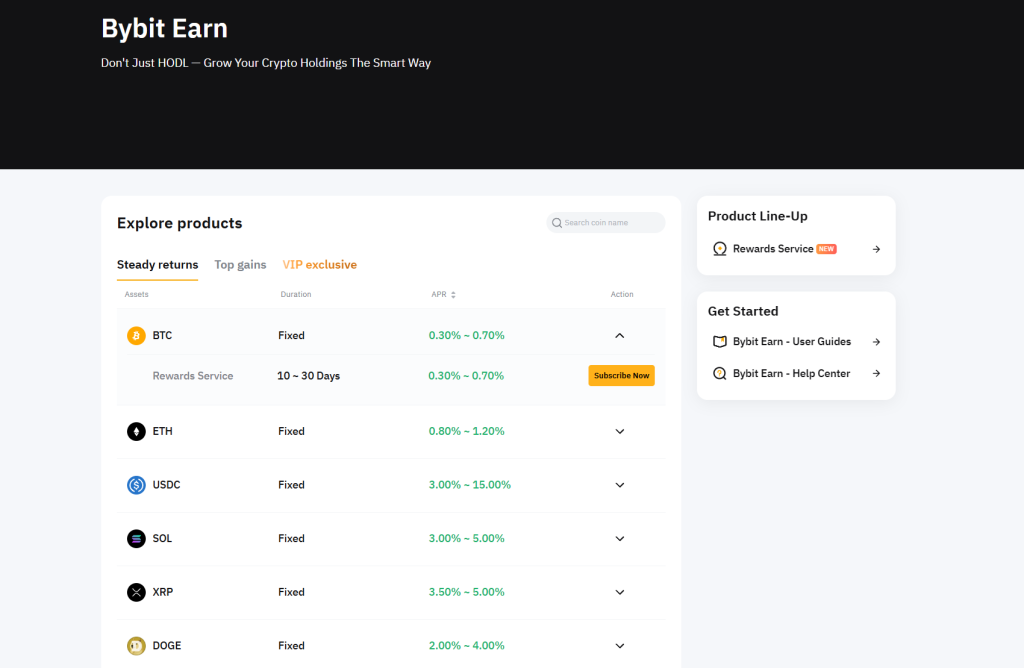Click the APR column header
Screen dimensions: 1024x668
439,294
